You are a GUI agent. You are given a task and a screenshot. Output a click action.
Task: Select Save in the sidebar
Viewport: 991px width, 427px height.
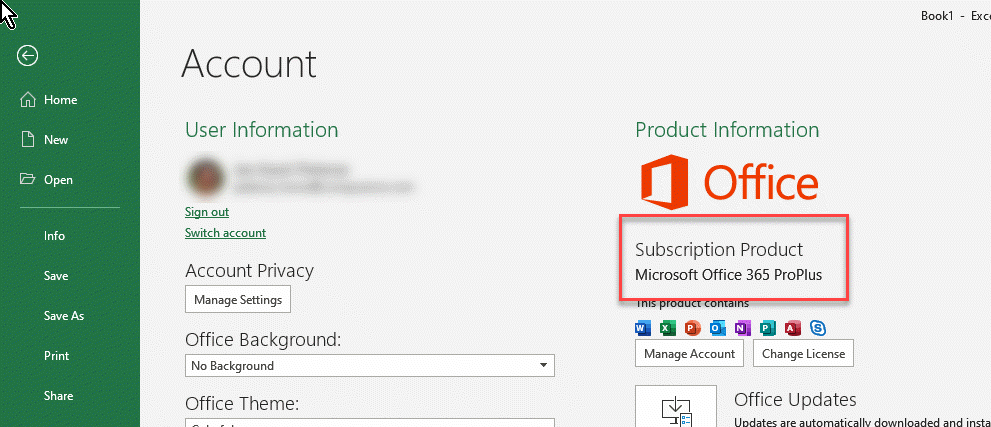[56, 276]
